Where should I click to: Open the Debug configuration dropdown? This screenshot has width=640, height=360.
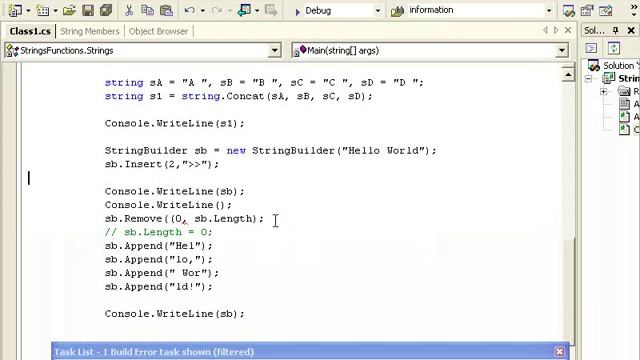(x=378, y=11)
